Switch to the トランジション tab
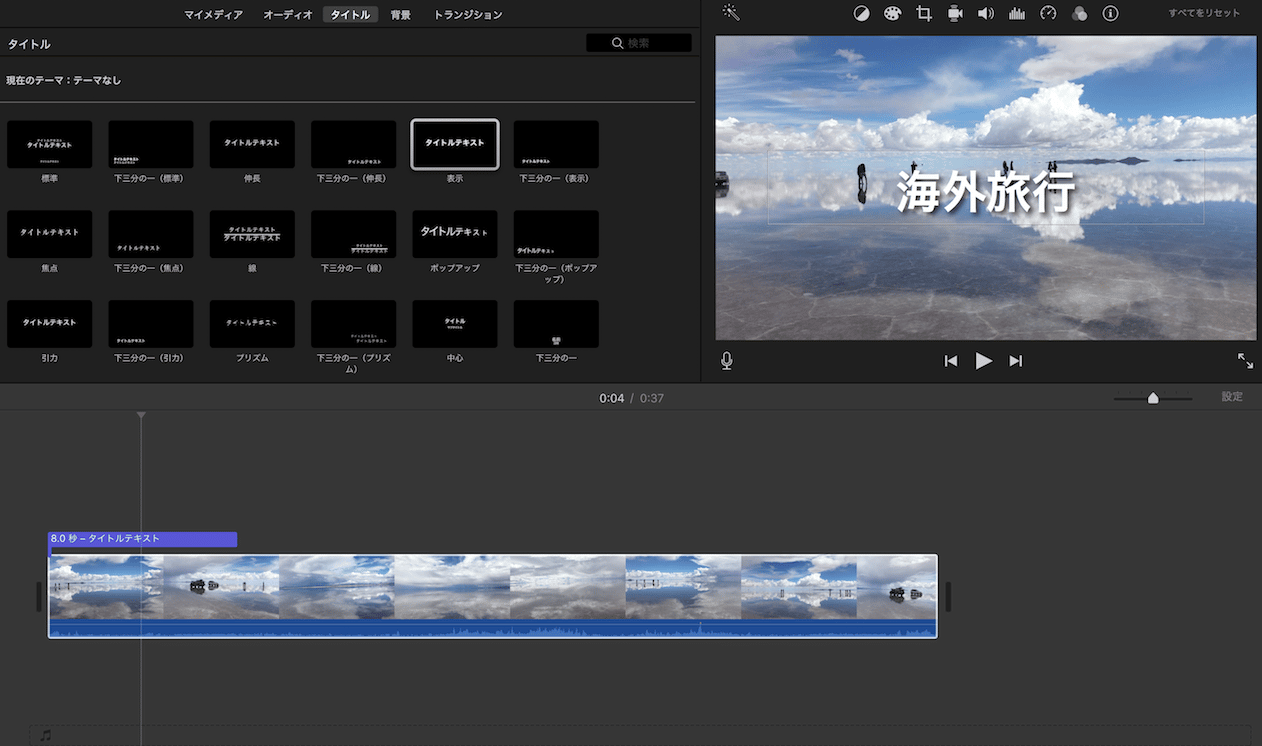The height and width of the screenshot is (746, 1262). (x=468, y=15)
